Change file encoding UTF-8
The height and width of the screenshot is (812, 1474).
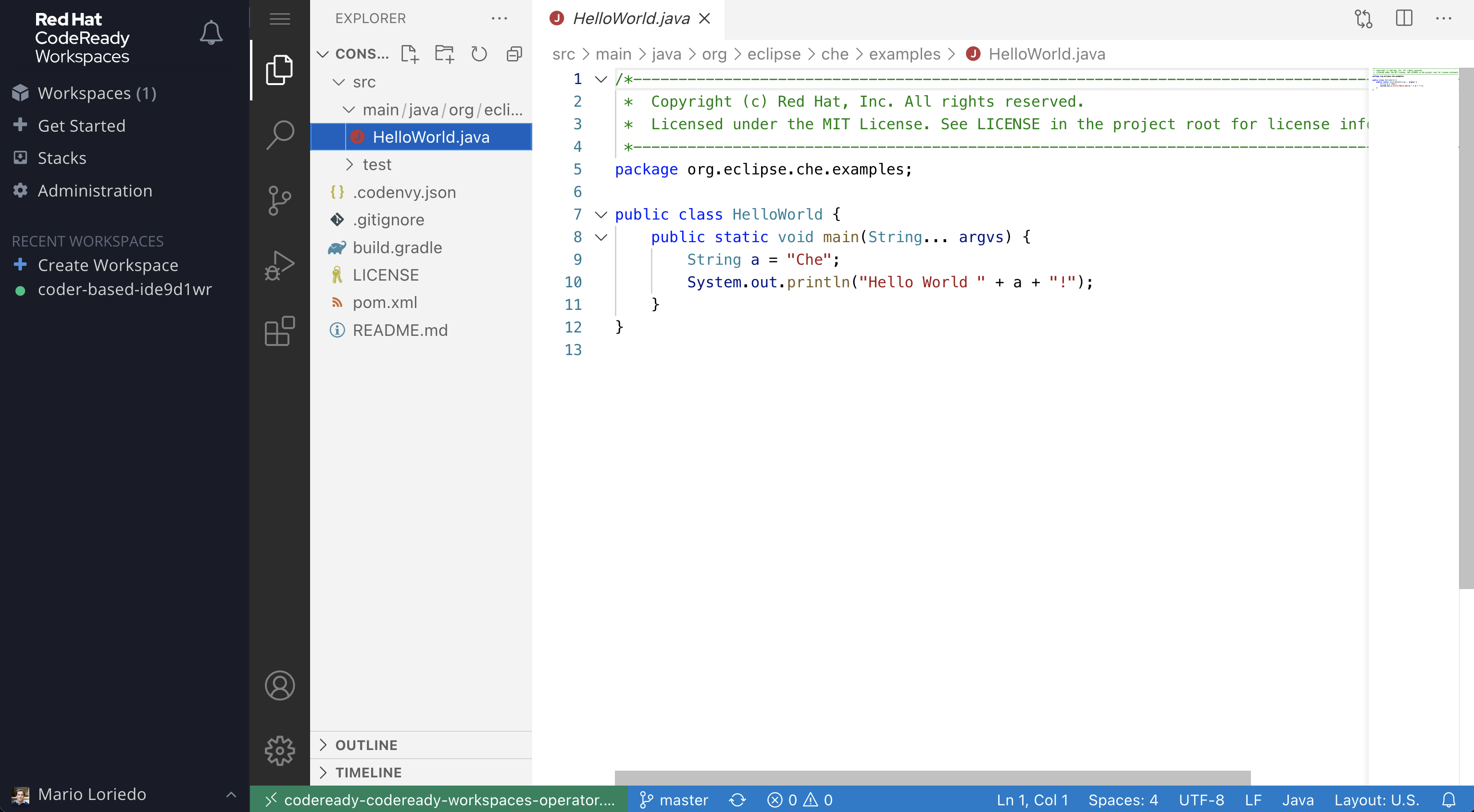pyautogui.click(x=1201, y=800)
